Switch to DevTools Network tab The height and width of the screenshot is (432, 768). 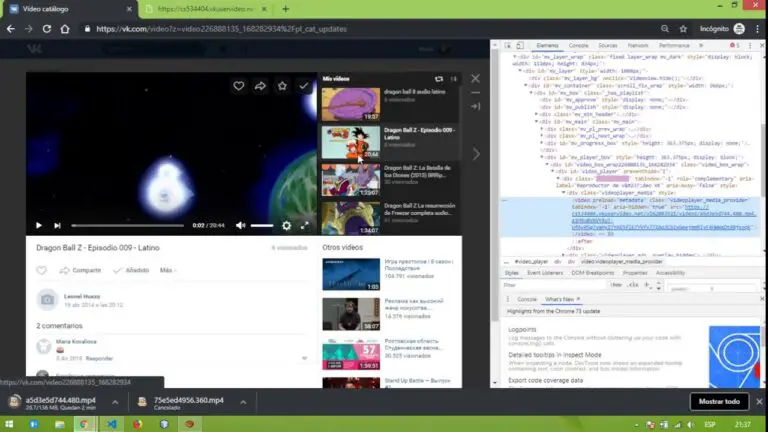(x=638, y=46)
